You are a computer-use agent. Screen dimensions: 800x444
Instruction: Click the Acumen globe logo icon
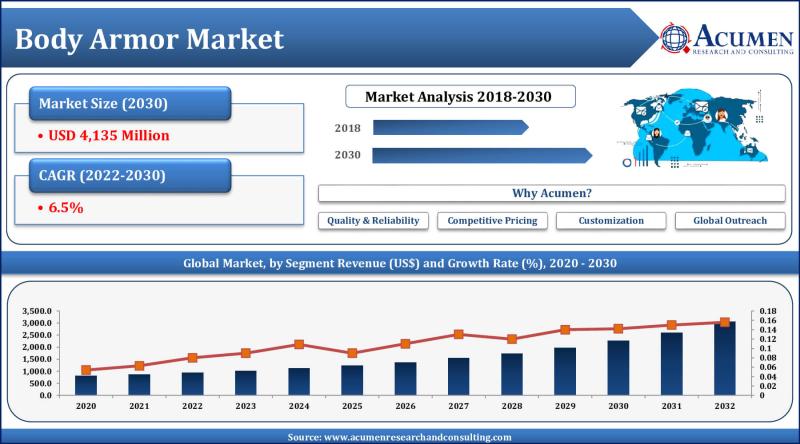[x=677, y=37]
